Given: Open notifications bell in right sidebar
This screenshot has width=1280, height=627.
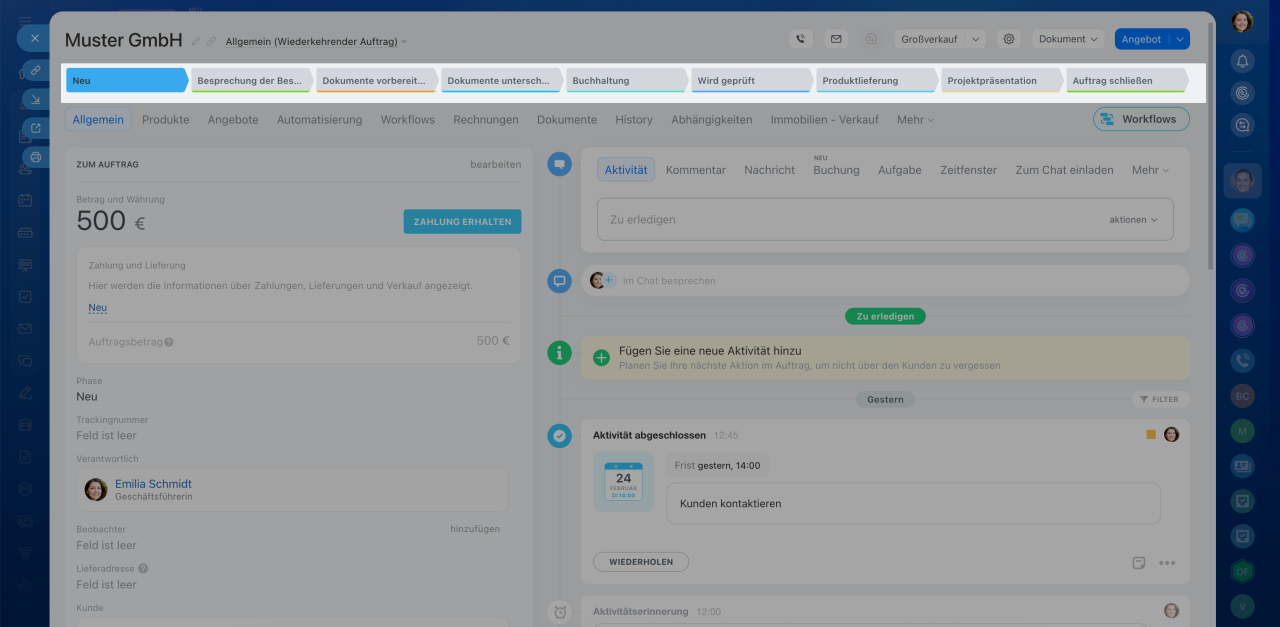Looking at the screenshot, I should pyautogui.click(x=1242, y=61).
